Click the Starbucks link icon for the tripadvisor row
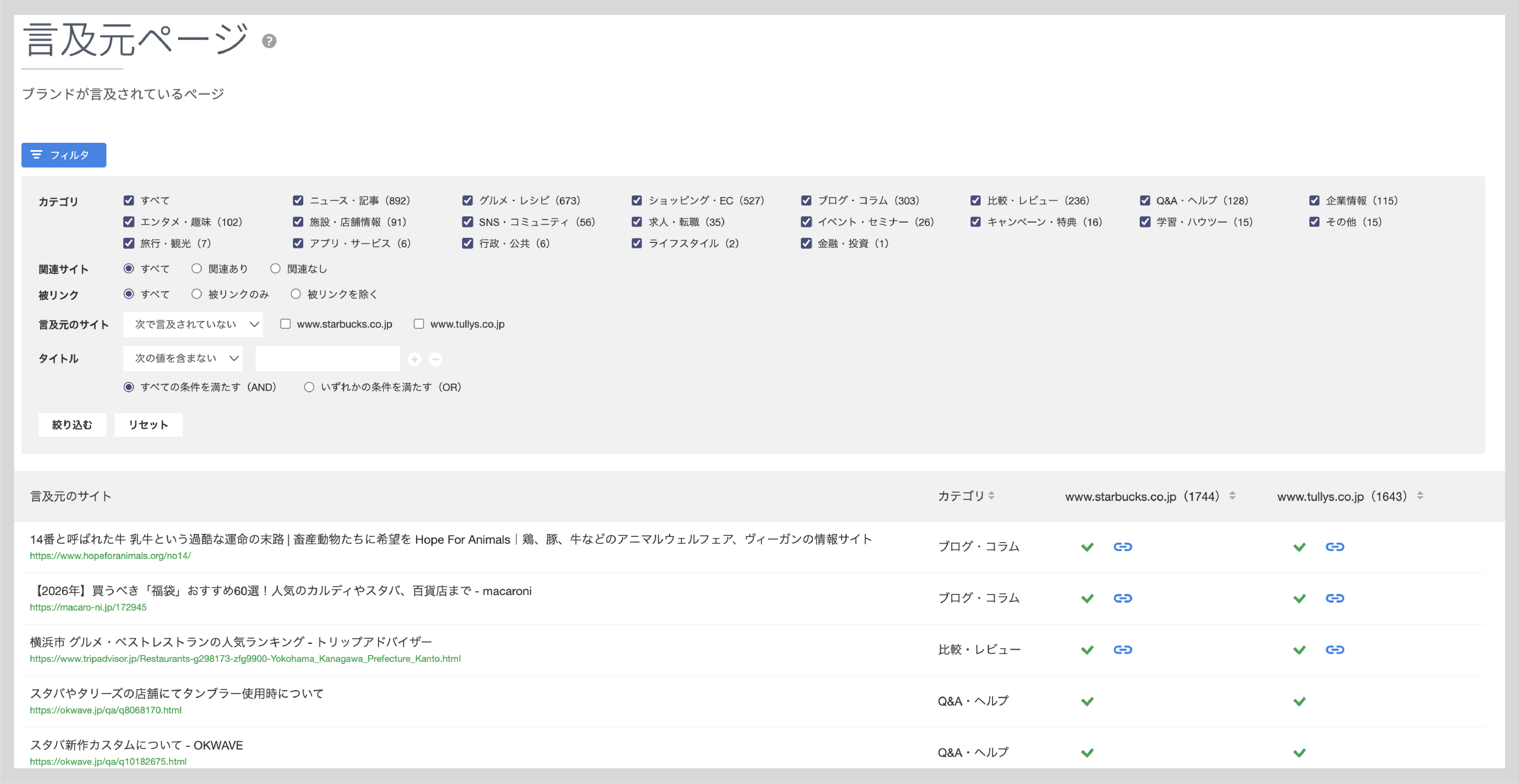 [x=1122, y=650]
